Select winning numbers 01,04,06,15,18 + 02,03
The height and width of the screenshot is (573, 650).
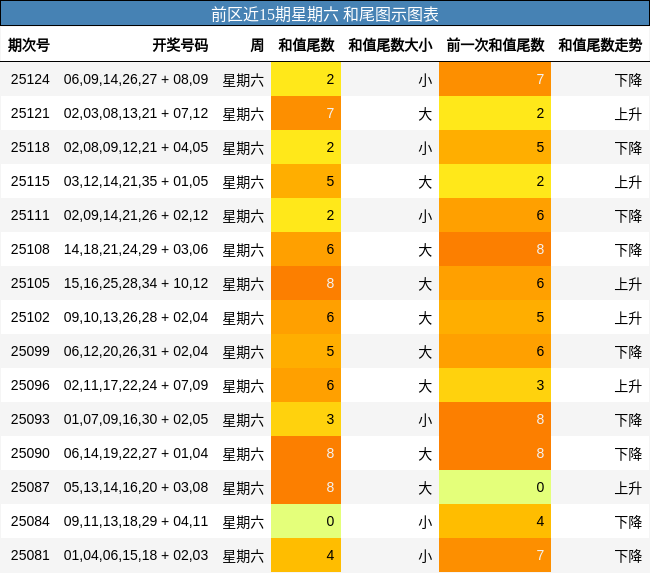pyautogui.click(x=136, y=555)
